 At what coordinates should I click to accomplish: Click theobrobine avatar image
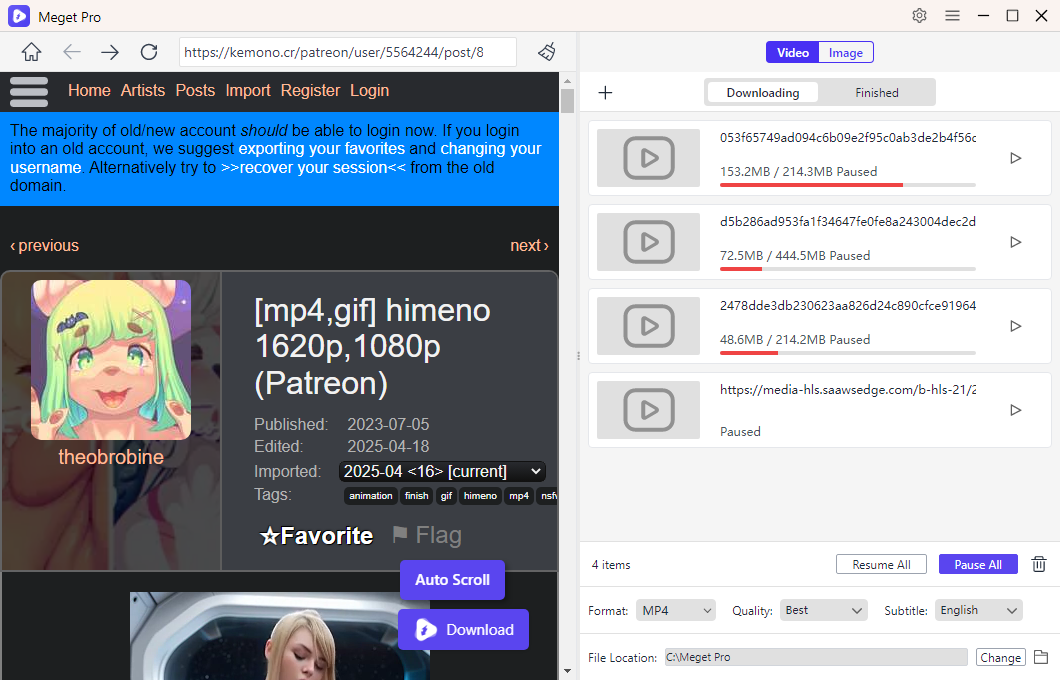click(111, 360)
